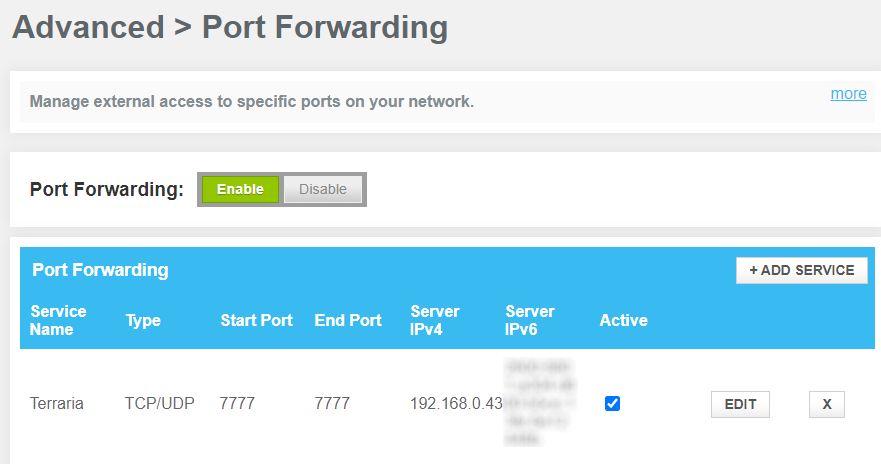The image size is (881, 464).
Task: Select the 192.168.0.43 server address
Action: coord(456,404)
